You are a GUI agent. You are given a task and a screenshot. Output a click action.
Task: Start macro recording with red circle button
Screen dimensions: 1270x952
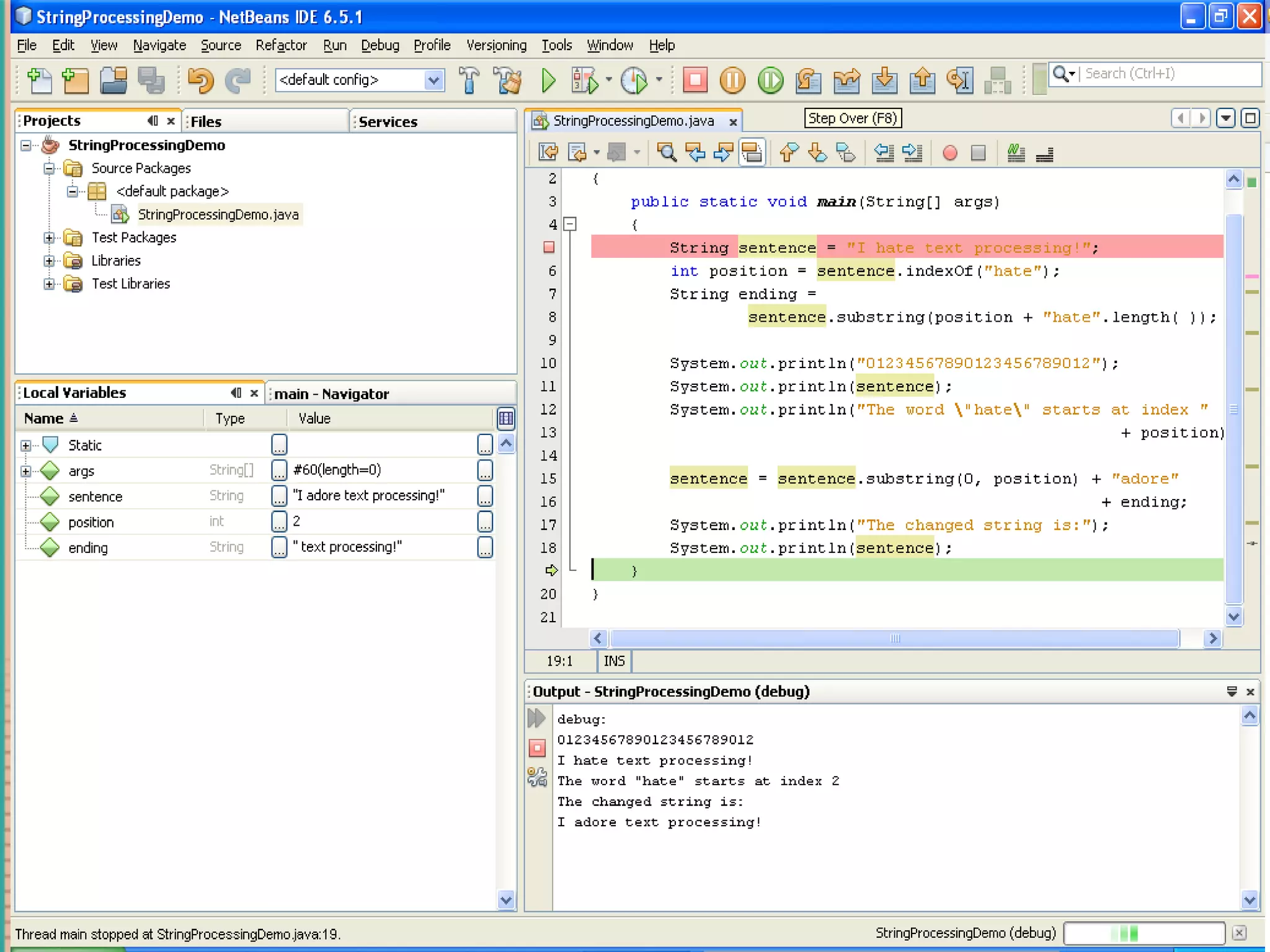949,152
